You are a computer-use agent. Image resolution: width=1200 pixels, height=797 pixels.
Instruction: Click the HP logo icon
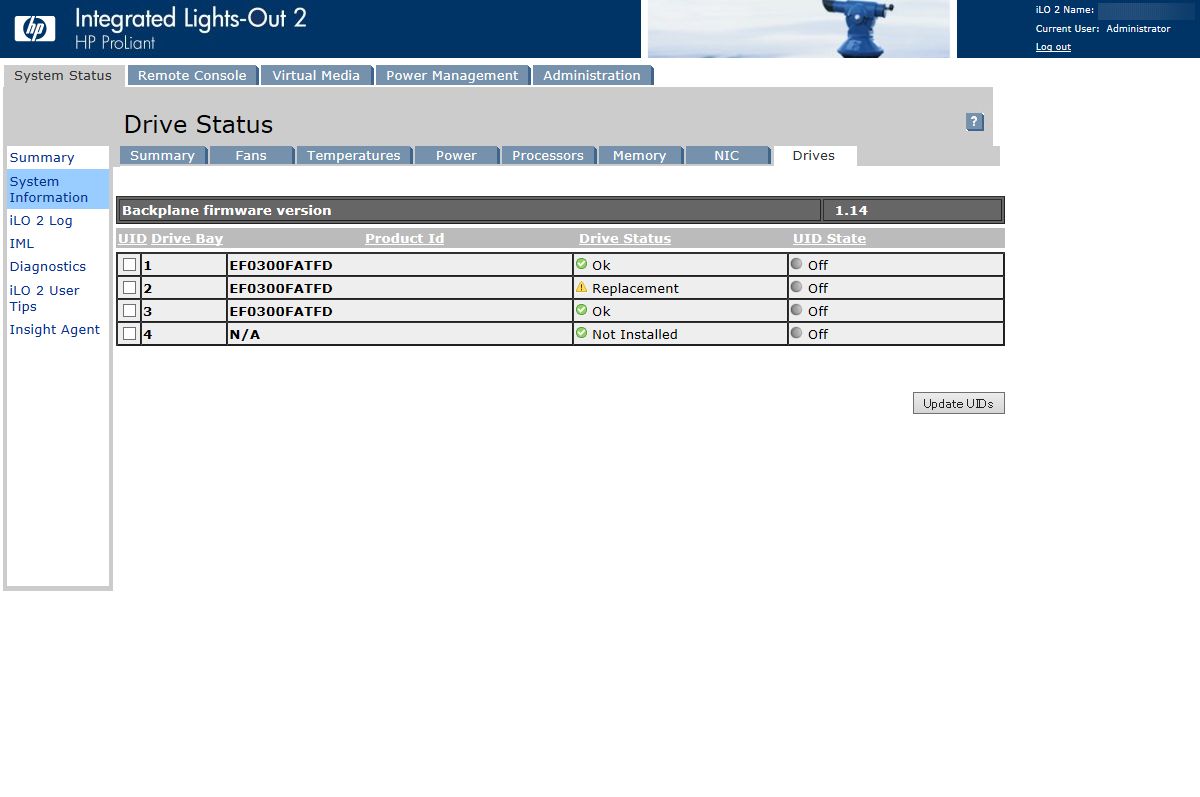click(35, 29)
